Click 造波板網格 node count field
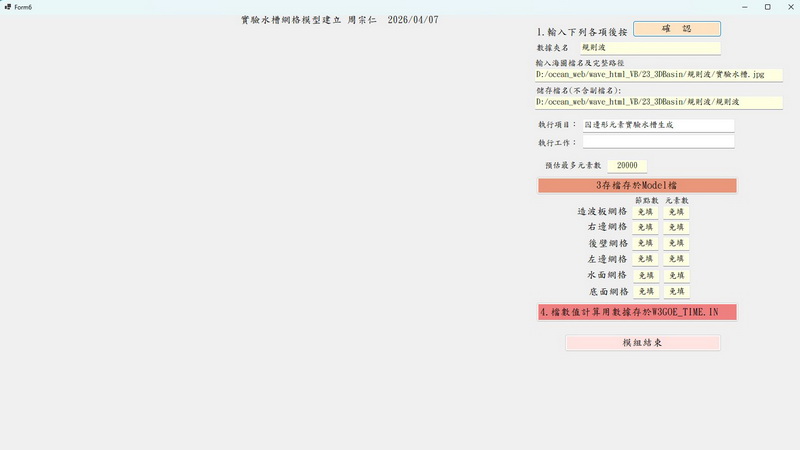This screenshot has height=450, width=800. point(645,212)
